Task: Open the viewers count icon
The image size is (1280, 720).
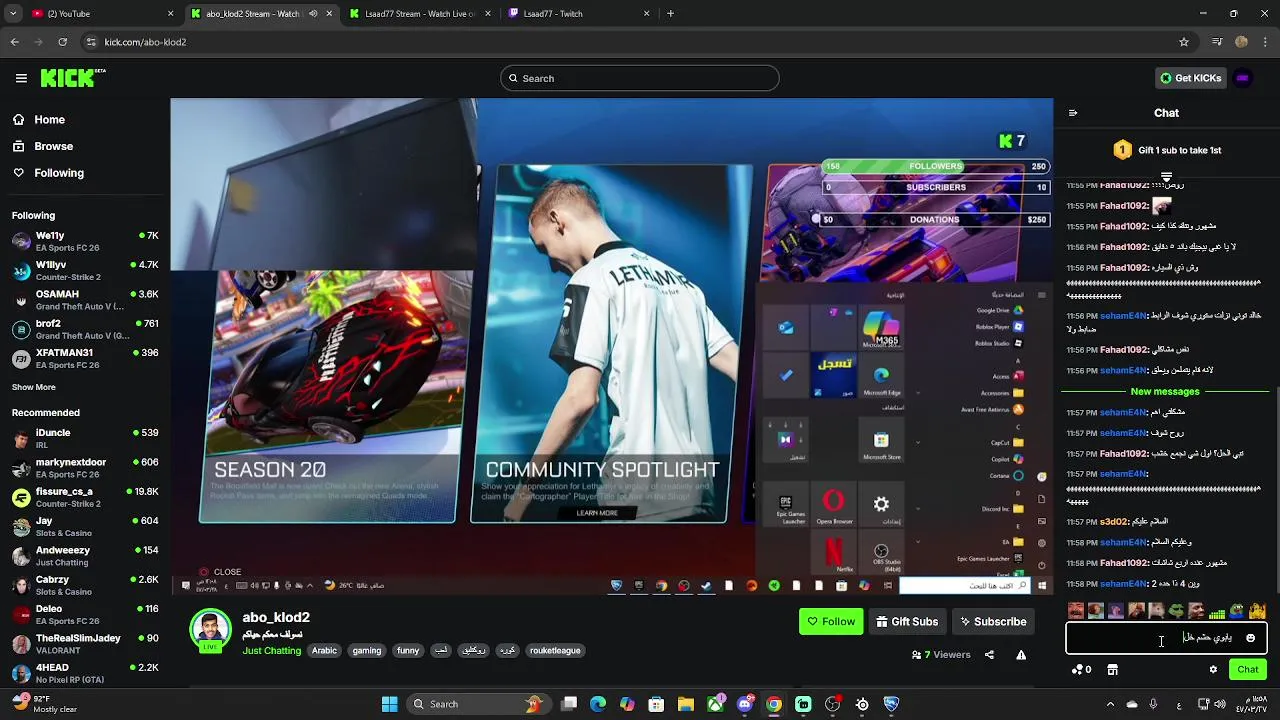Action: tap(917, 655)
